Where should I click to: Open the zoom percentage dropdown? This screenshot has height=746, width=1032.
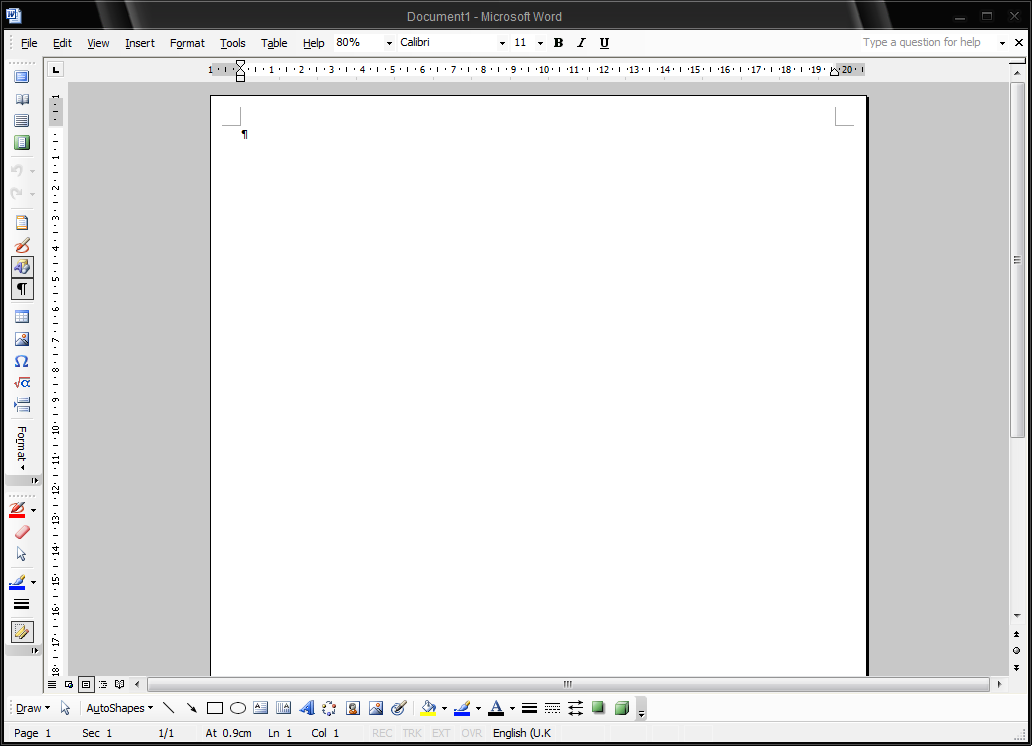389,43
